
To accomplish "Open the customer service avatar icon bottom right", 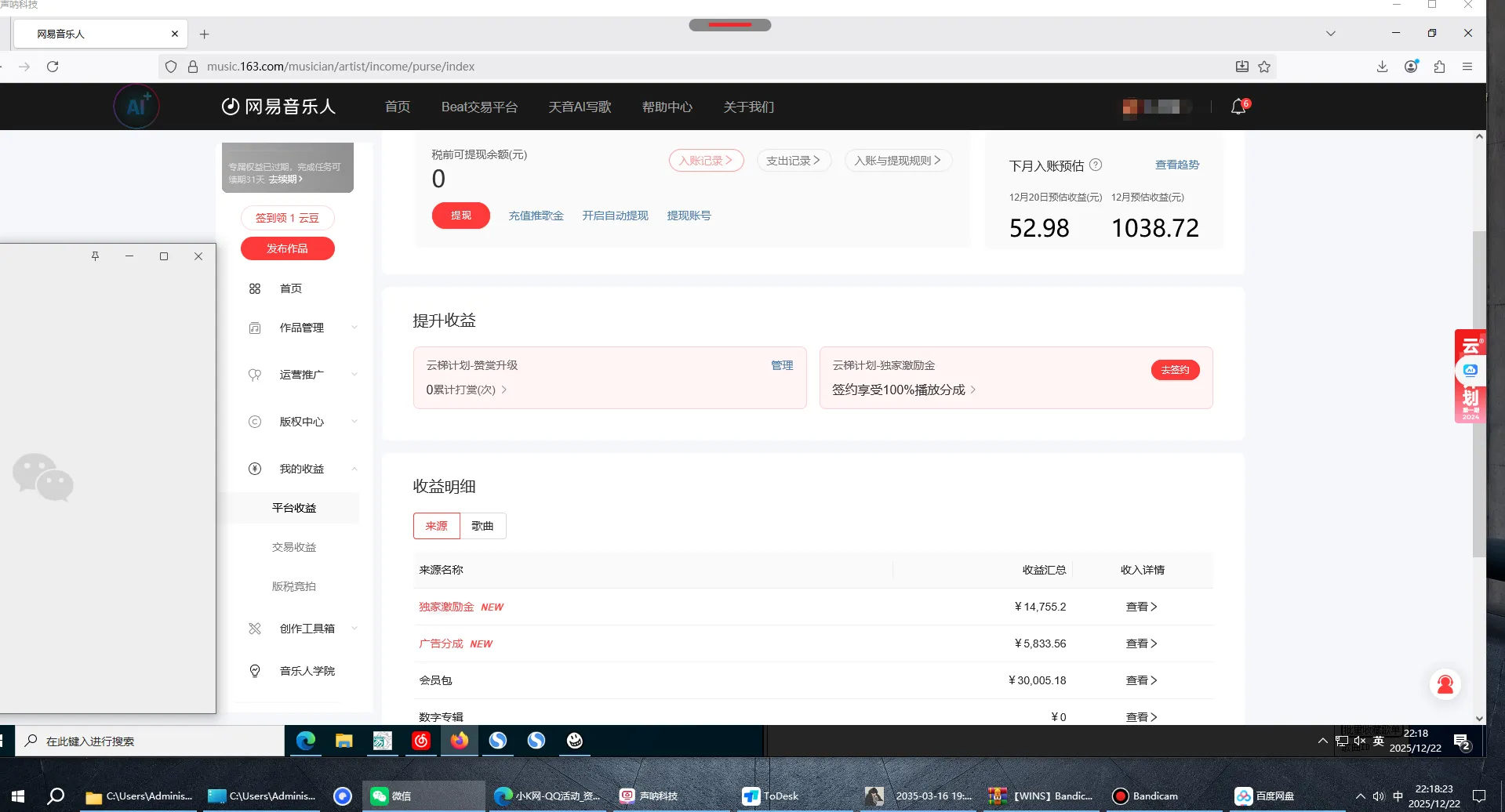I will pyautogui.click(x=1445, y=683).
